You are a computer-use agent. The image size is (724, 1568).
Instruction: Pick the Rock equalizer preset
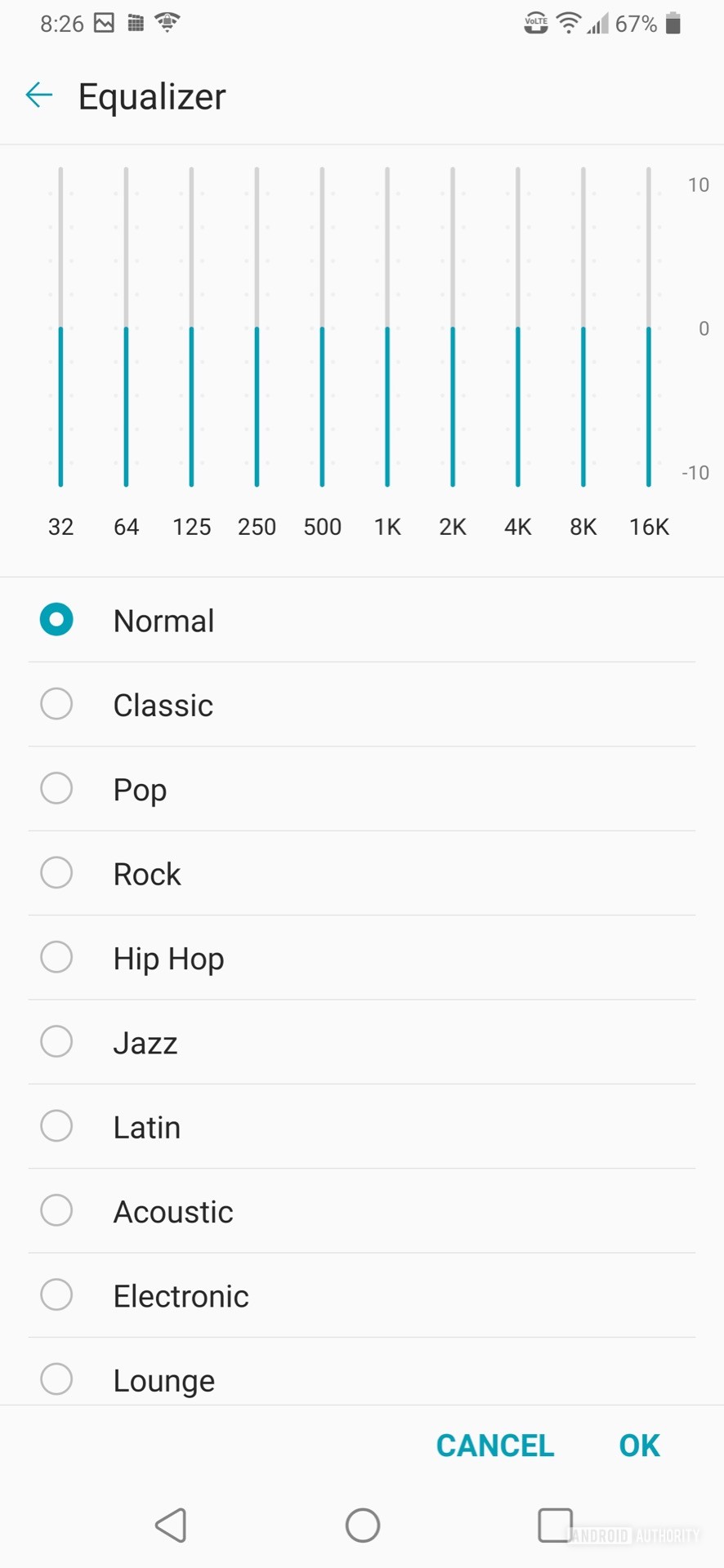[56, 873]
